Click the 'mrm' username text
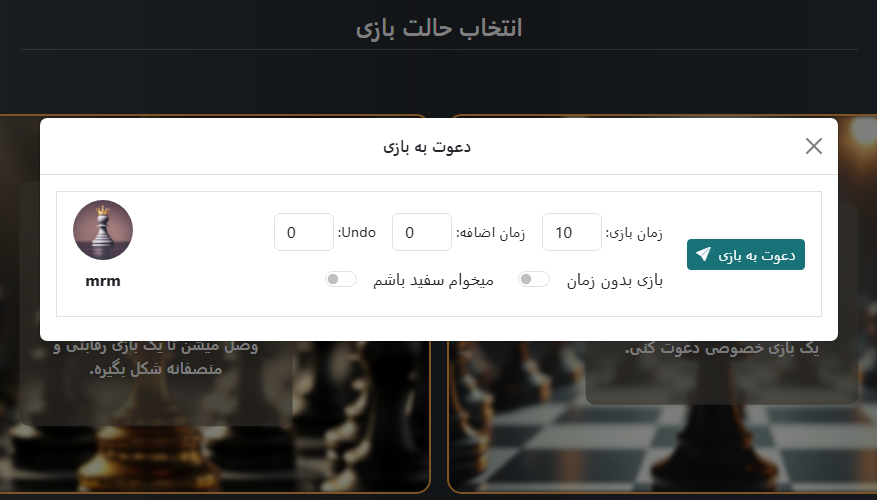877x500 pixels. [103, 281]
